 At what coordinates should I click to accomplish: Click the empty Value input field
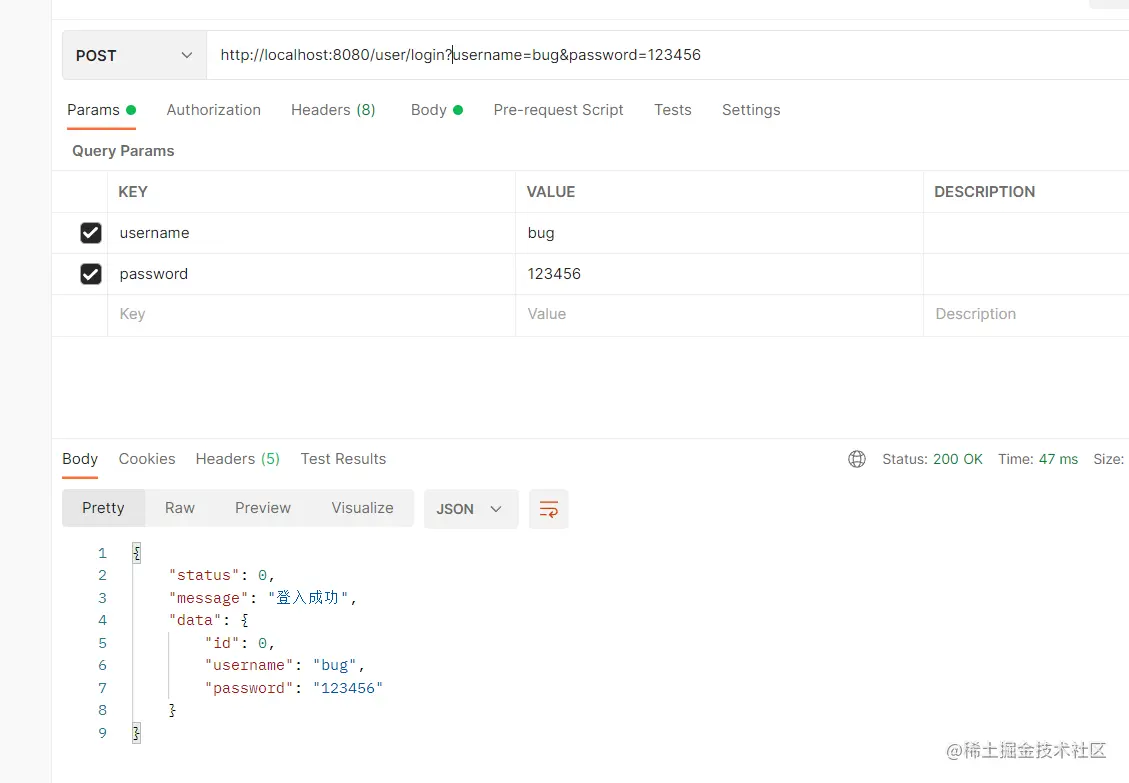click(x=719, y=314)
